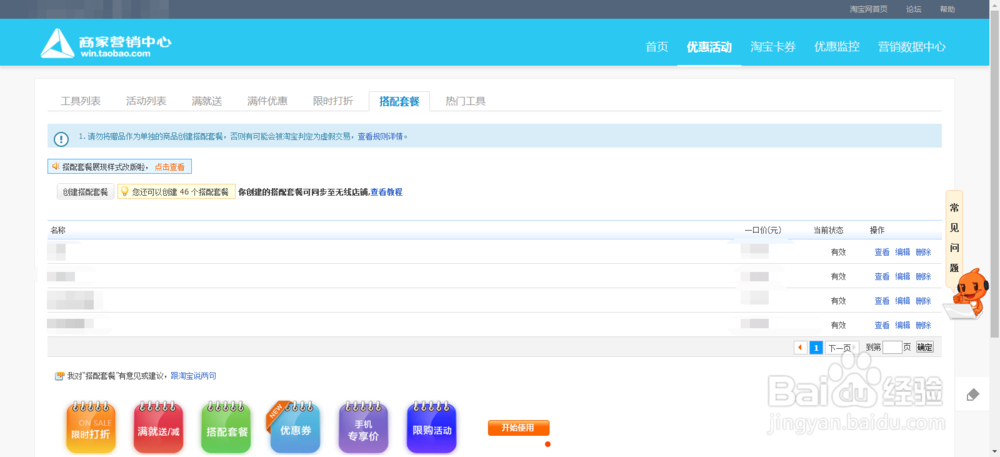Screen dimensions: 1000x457
Task: Open the 手机专享价 calendar icon
Action: click(363, 427)
